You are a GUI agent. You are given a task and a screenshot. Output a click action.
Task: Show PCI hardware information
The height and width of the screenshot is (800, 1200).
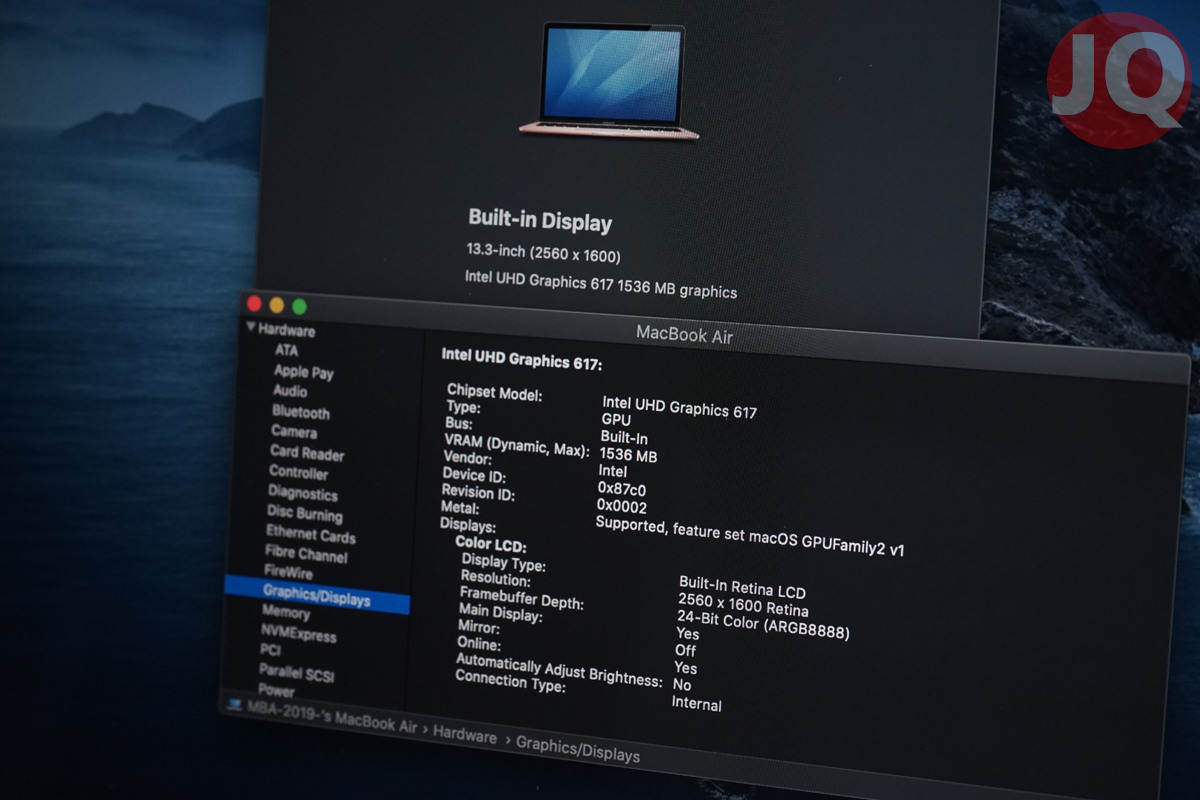pyautogui.click(x=269, y=650)
